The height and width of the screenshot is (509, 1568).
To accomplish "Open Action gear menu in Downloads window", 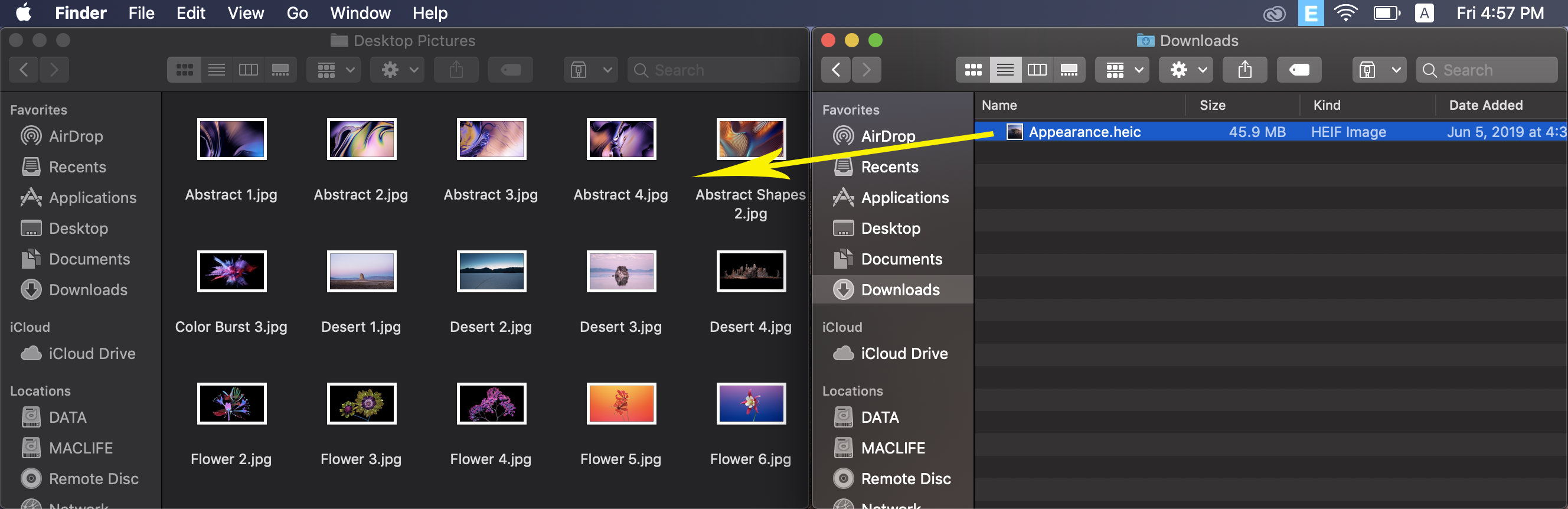I will coord(1185,70).
